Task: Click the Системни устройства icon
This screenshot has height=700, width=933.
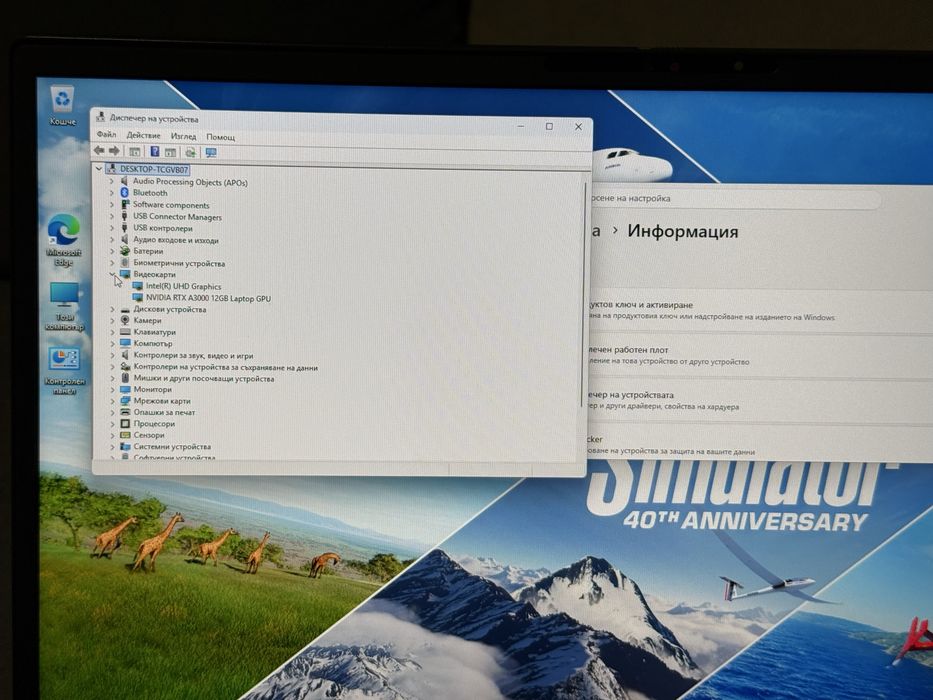Action: pos(125,446)
